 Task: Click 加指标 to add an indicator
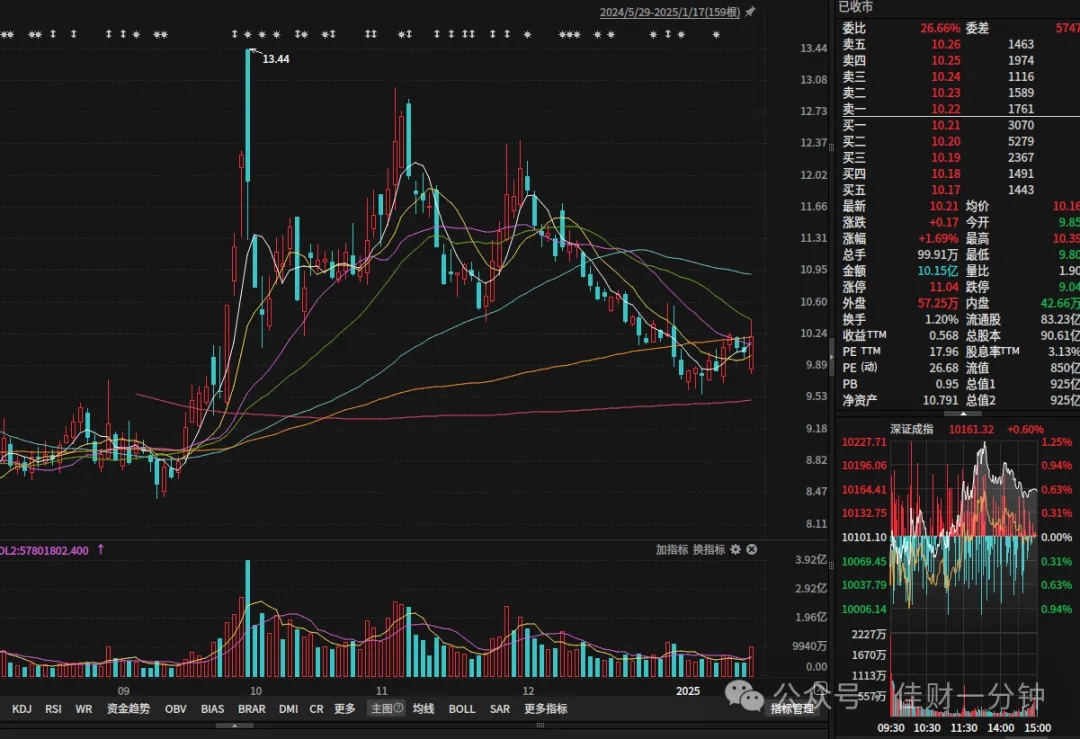(x=672, y=549)
